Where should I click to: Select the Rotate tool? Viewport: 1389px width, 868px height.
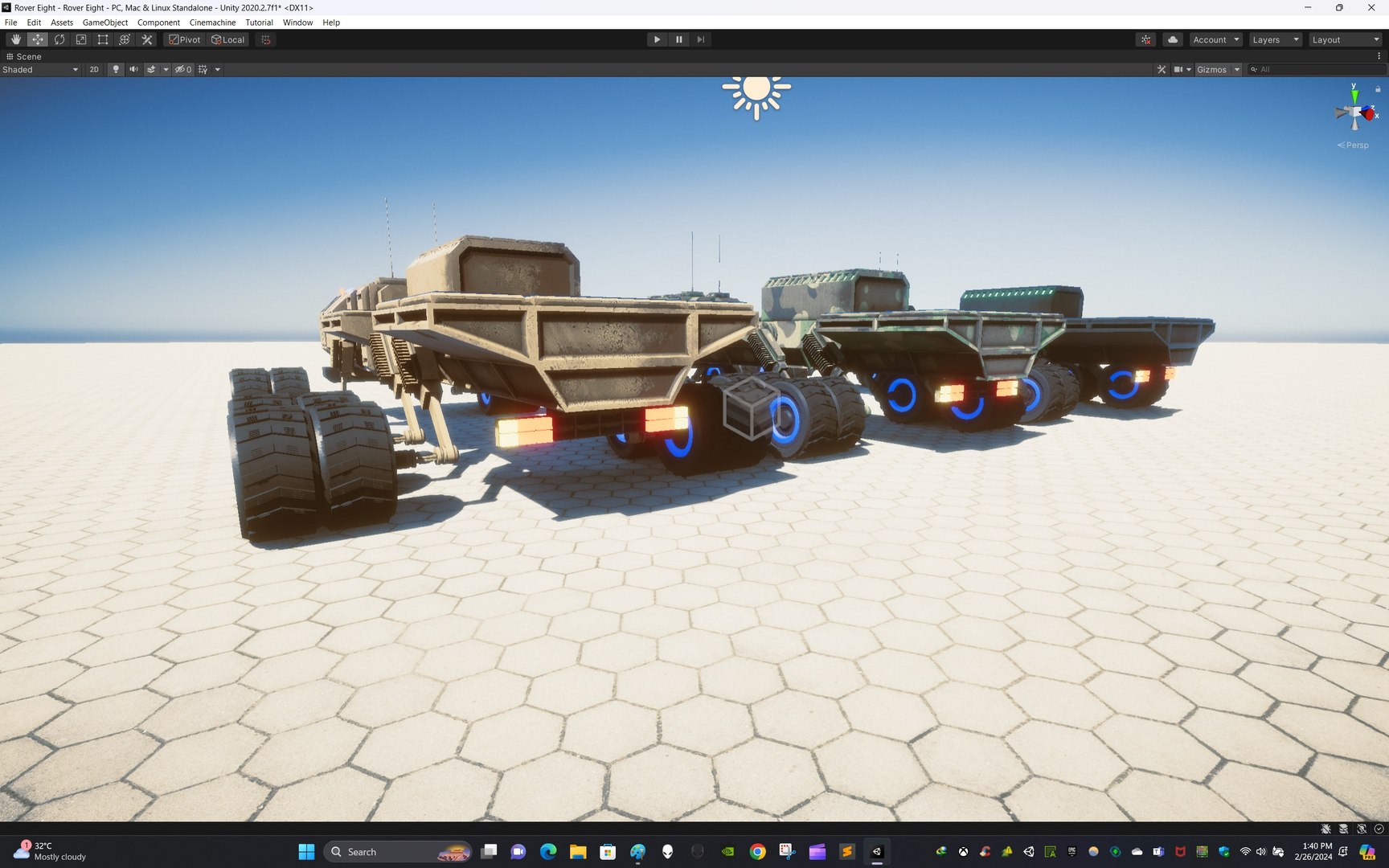pos(59,39)
